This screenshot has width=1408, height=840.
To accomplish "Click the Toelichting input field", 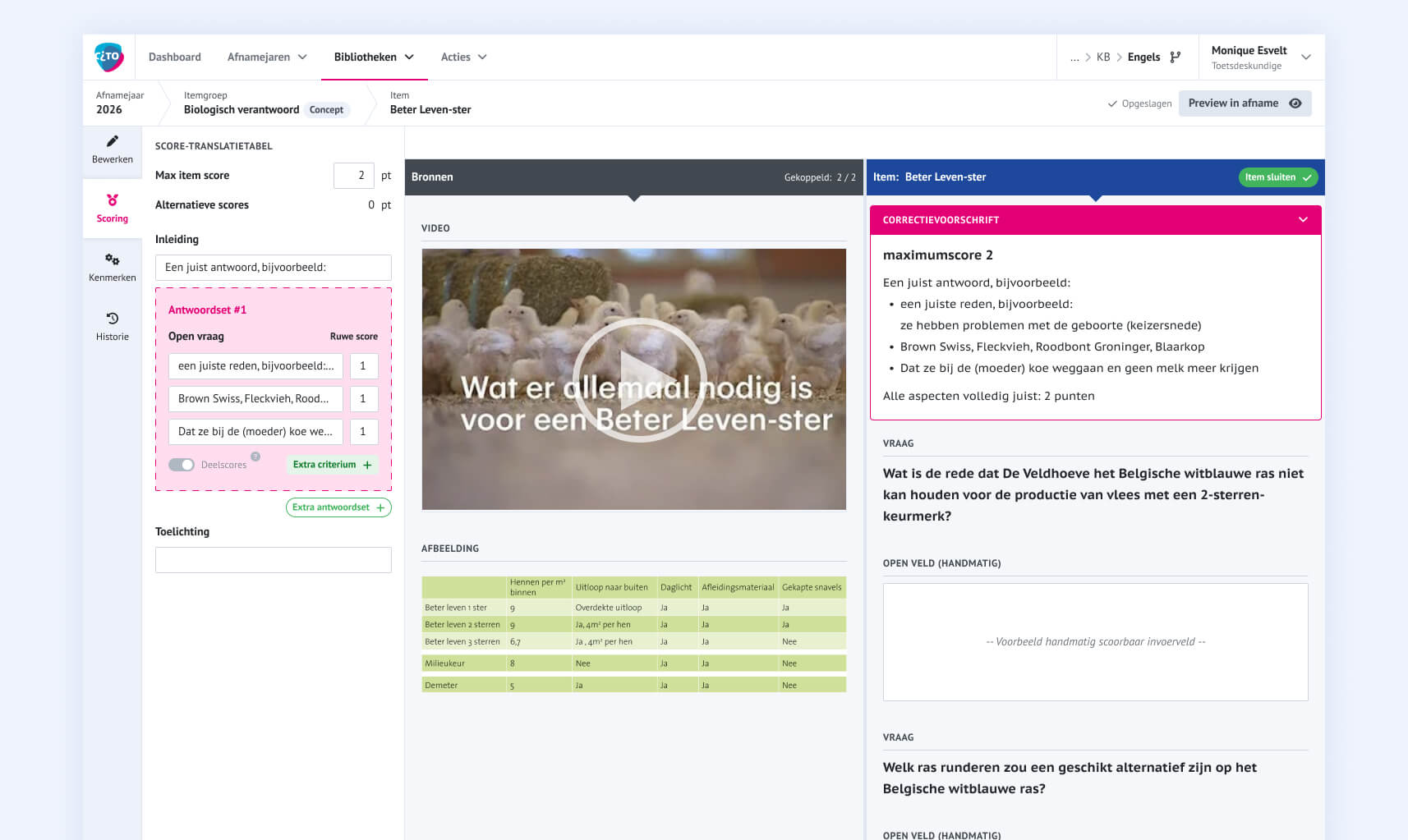I will tap(274, 560).
